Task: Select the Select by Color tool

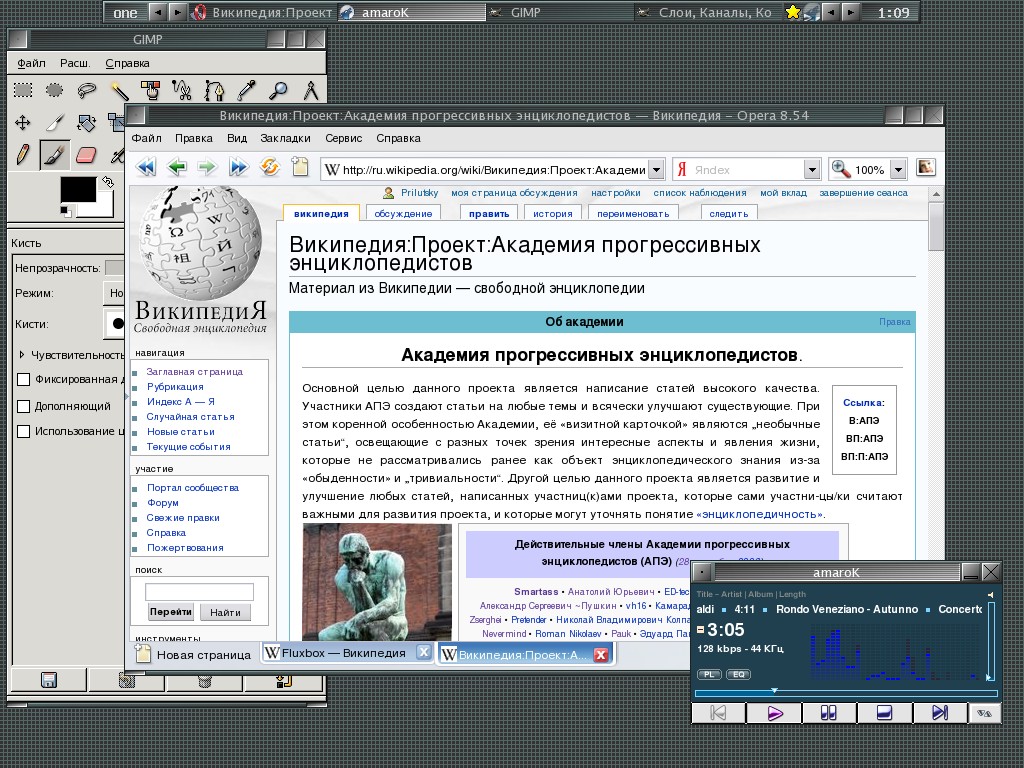Action: [151, 89]
